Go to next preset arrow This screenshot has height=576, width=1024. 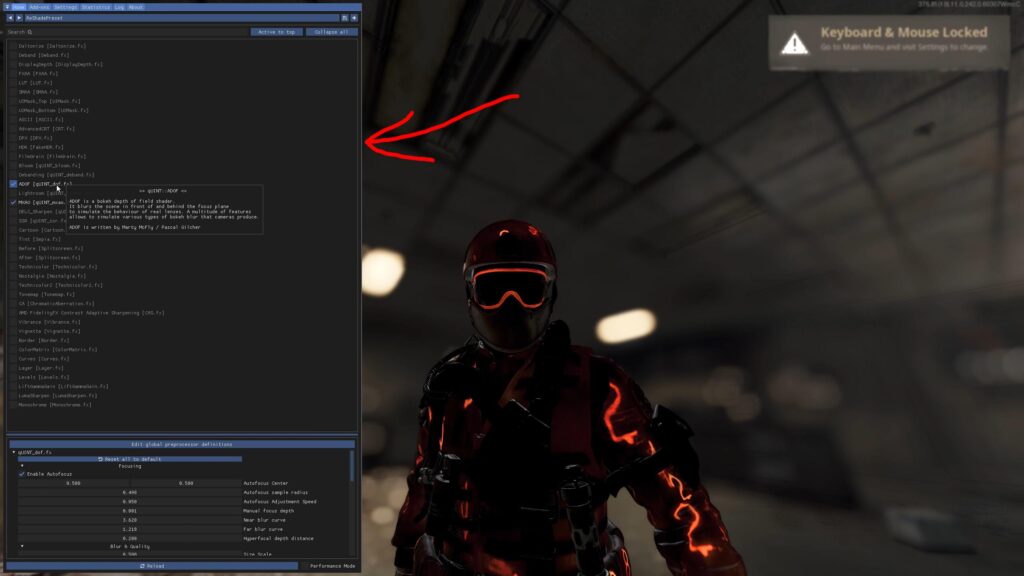19,18
